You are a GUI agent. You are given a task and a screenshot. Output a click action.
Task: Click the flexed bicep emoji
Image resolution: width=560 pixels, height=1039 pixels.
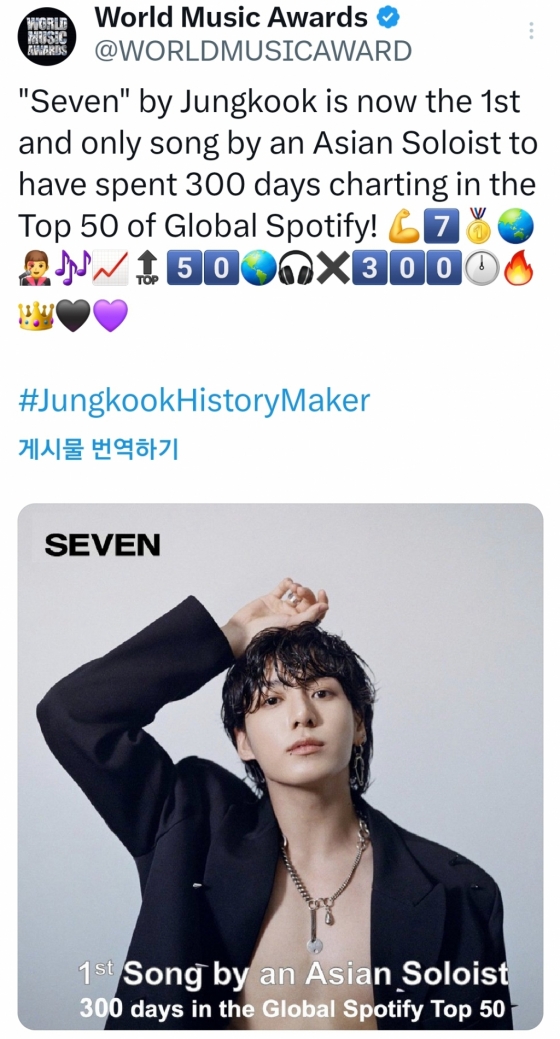(404, 228)
